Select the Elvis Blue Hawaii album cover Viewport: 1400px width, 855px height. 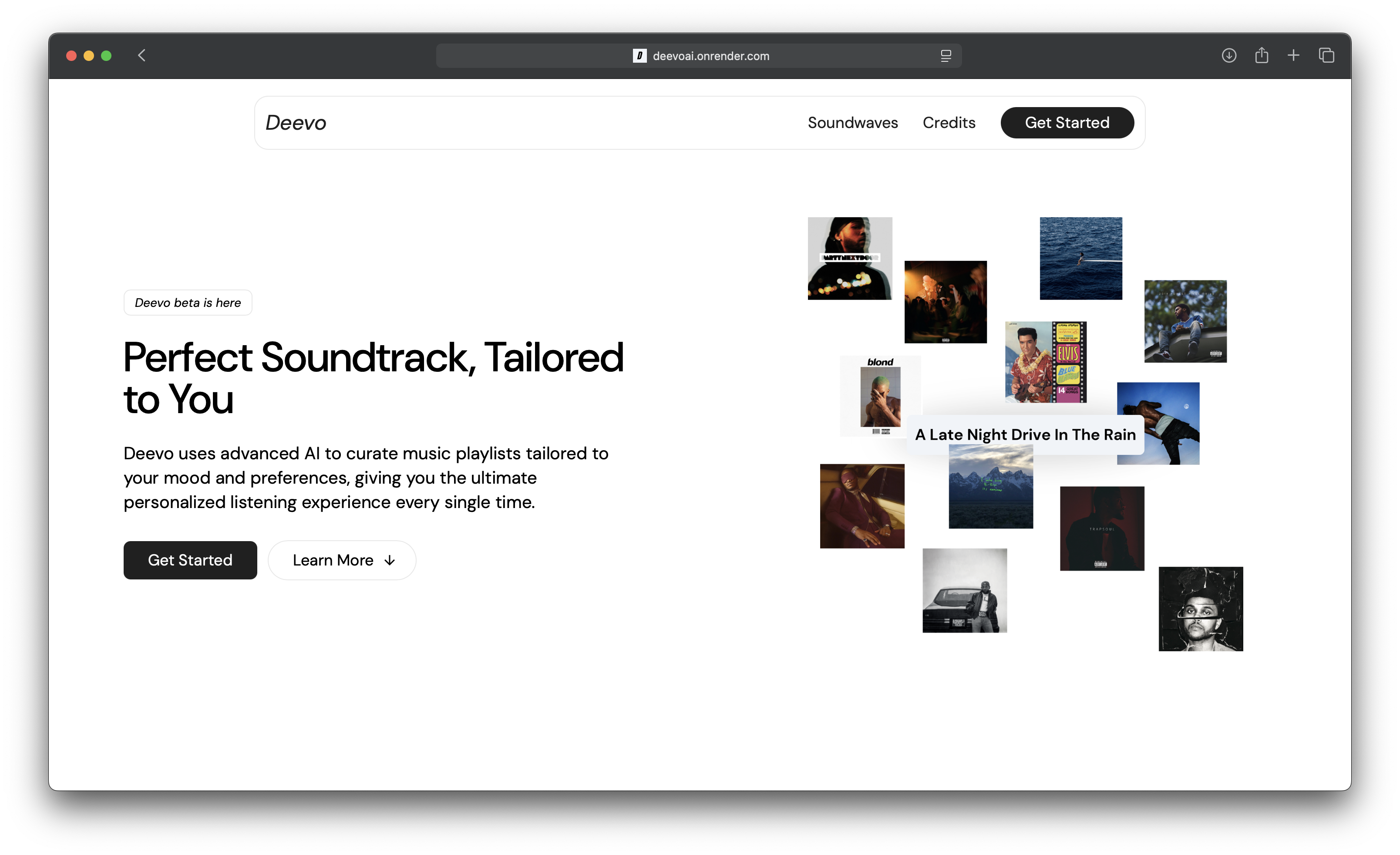pos(1046,363)
